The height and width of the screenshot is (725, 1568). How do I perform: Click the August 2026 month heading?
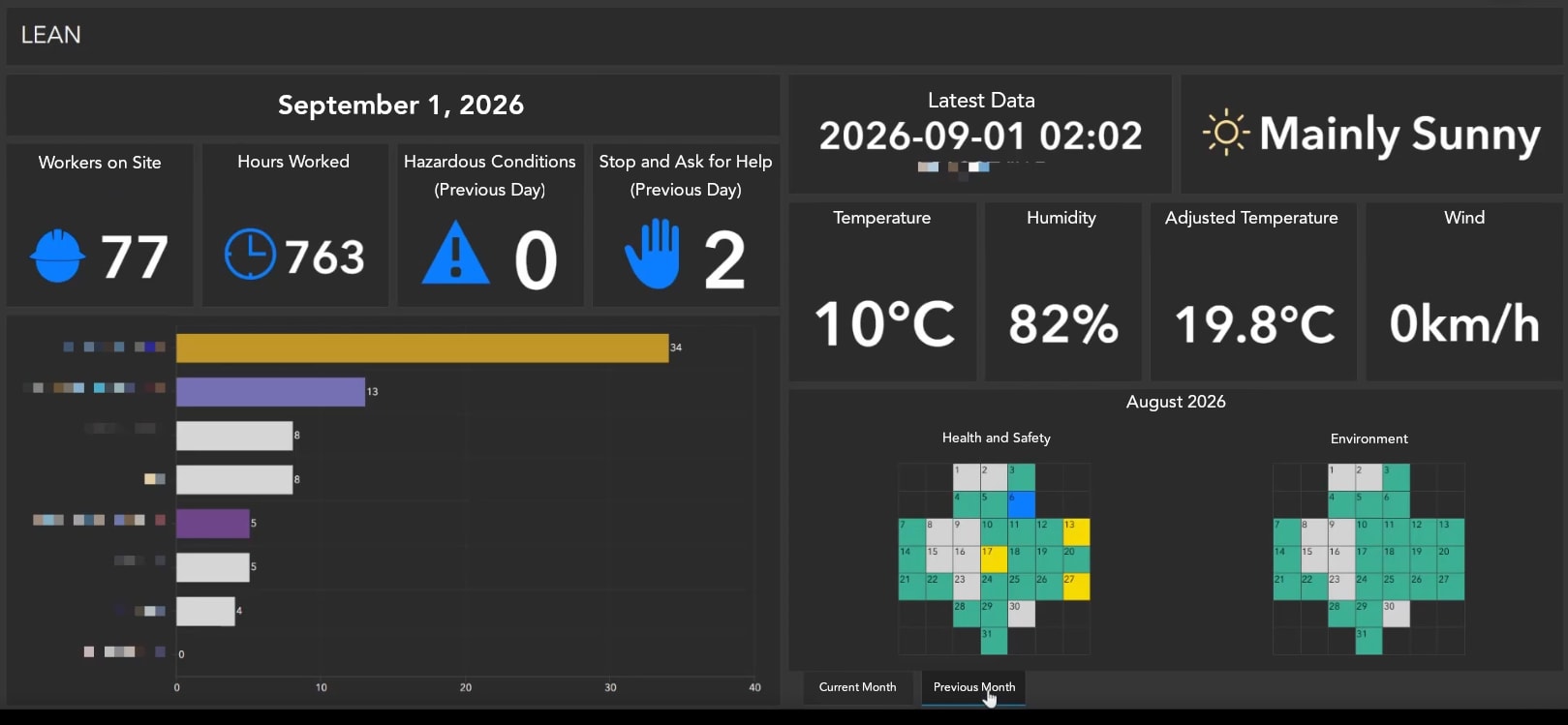(x=1176, y=402)
